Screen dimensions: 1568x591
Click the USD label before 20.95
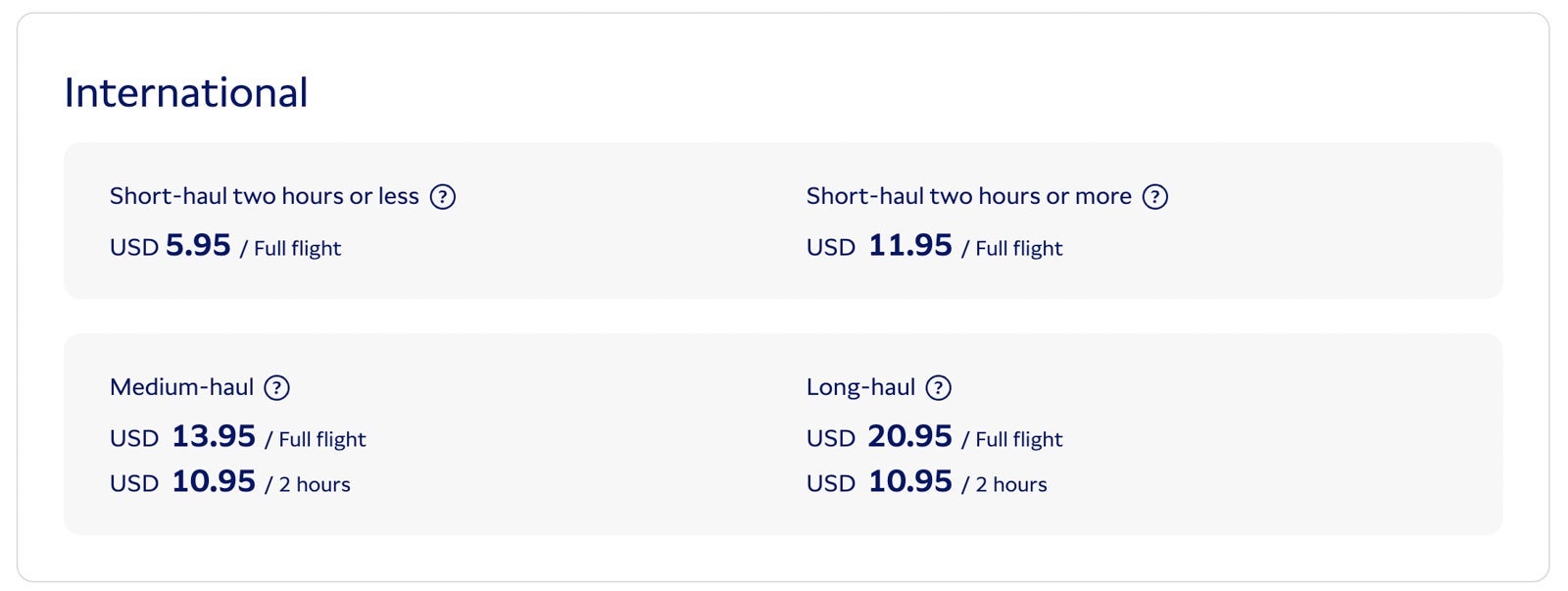coord(831,439)
